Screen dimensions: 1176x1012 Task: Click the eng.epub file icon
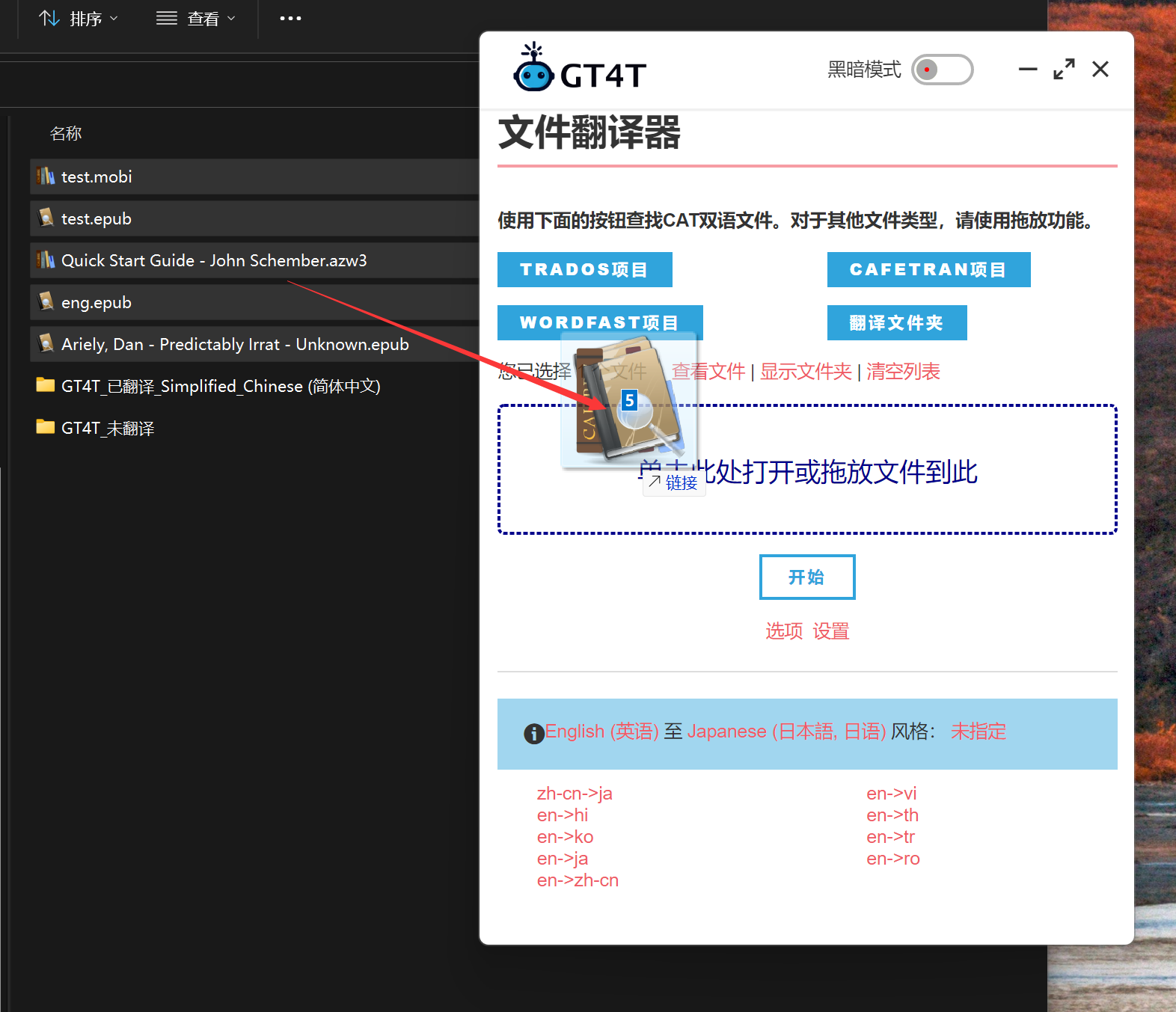click(46, 302)
